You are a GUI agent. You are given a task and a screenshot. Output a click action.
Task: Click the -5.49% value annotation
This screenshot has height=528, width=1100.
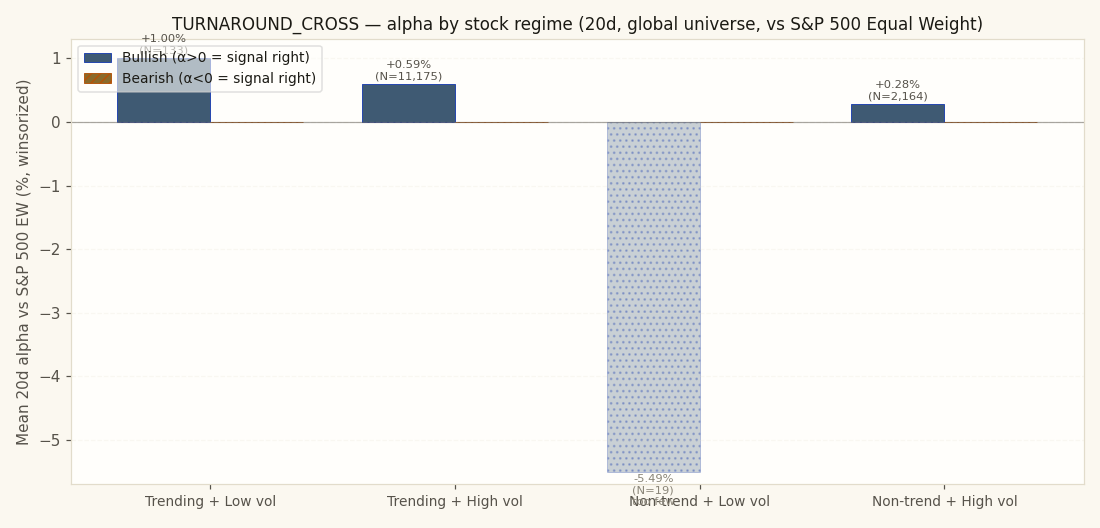coord(653,478)
